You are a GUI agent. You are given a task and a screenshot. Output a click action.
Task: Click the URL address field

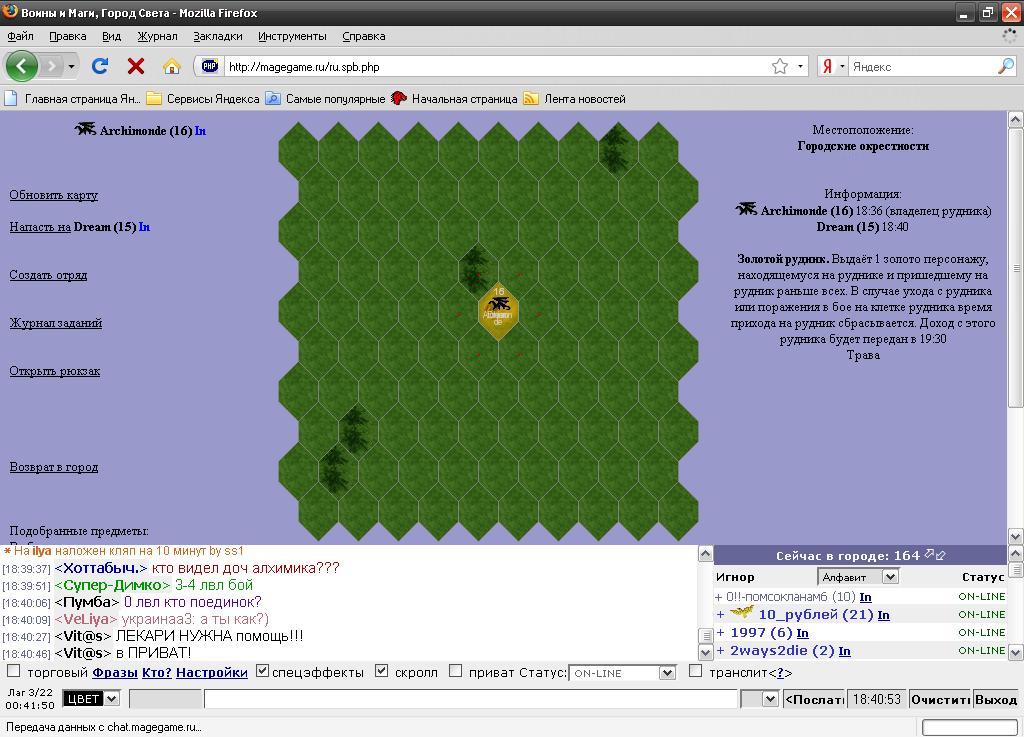[x=496, y=67]
